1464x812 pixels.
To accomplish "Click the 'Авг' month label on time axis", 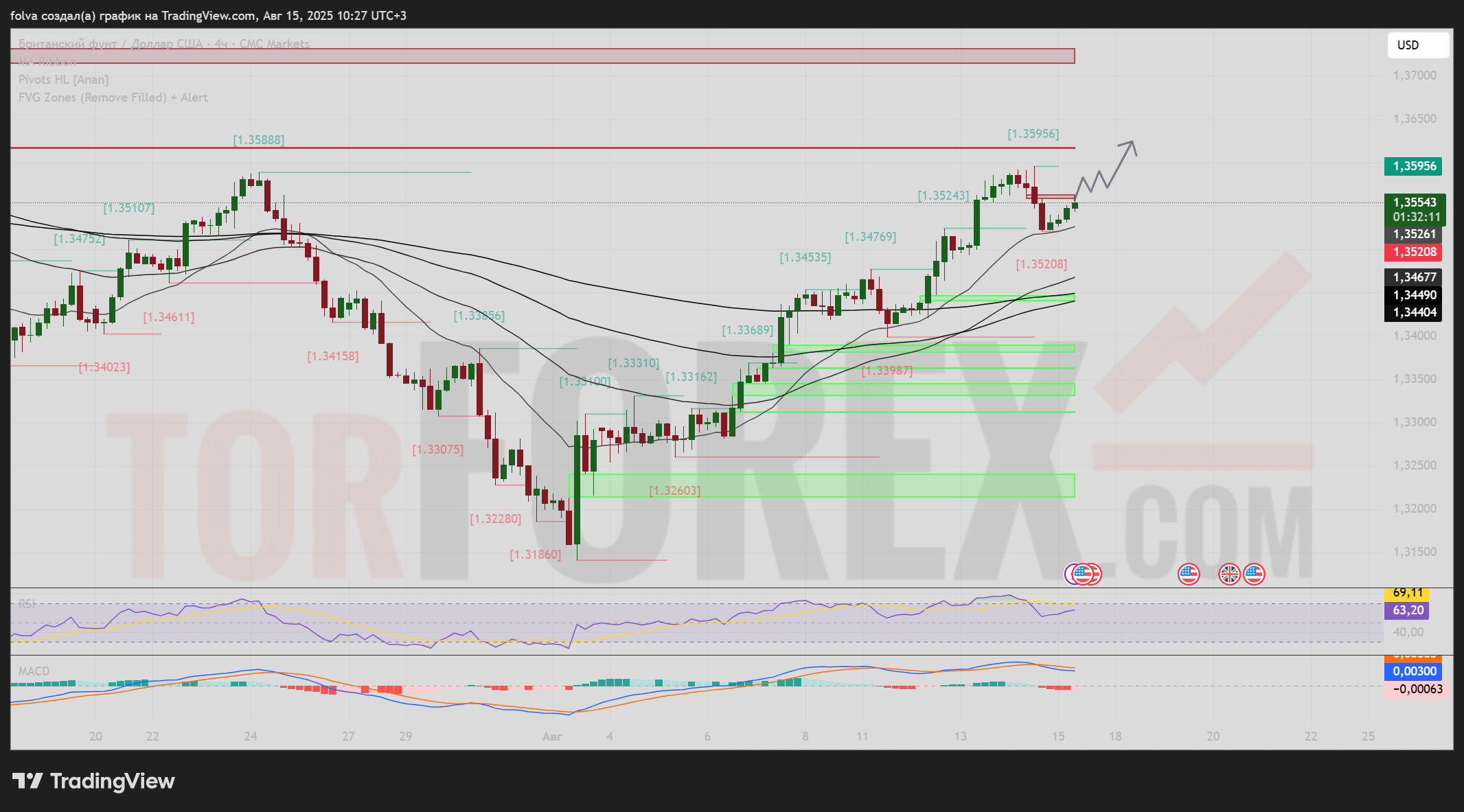I will pyautogui.click(x=552, y=736).
